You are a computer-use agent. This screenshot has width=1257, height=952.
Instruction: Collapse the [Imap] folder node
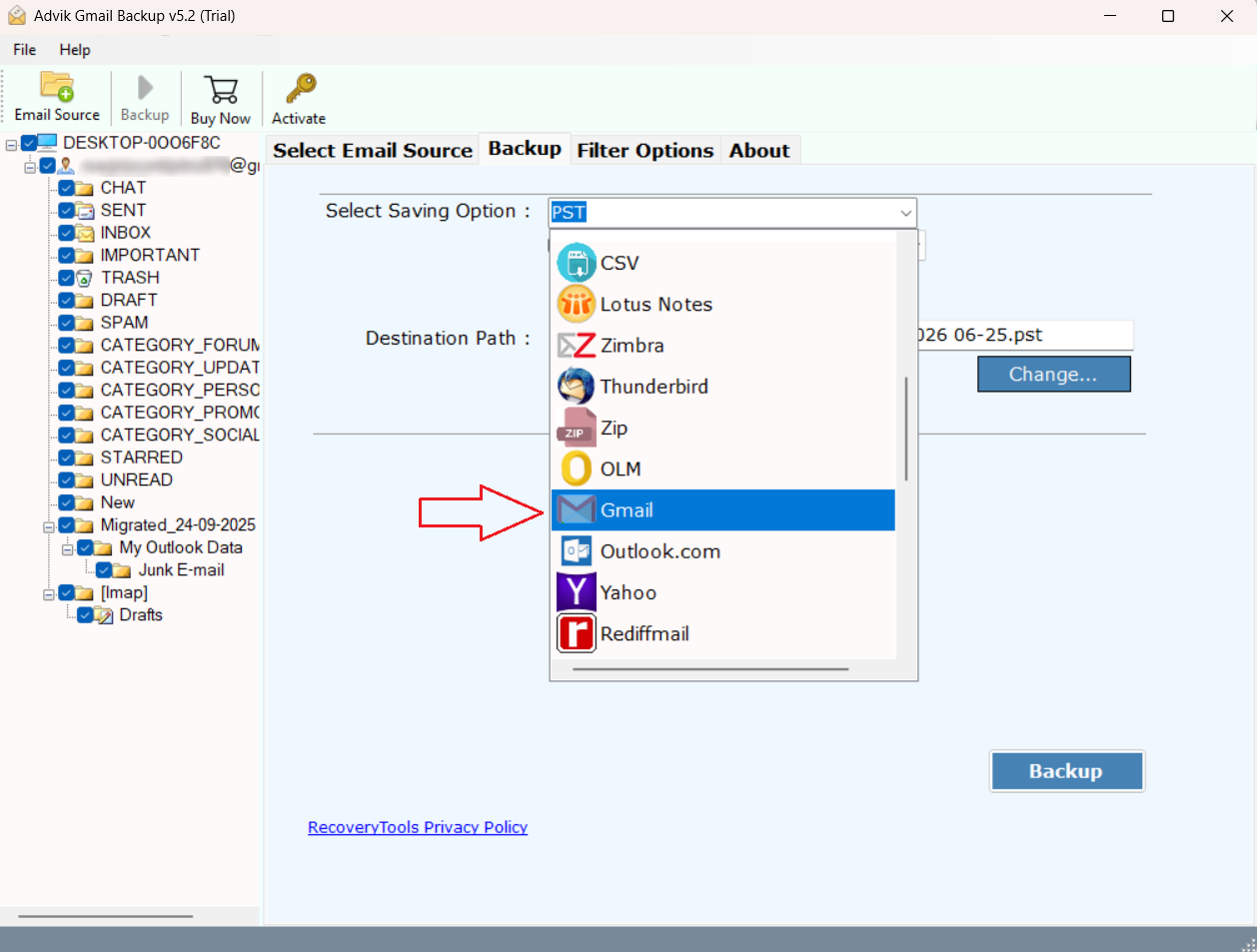[48, 593]
